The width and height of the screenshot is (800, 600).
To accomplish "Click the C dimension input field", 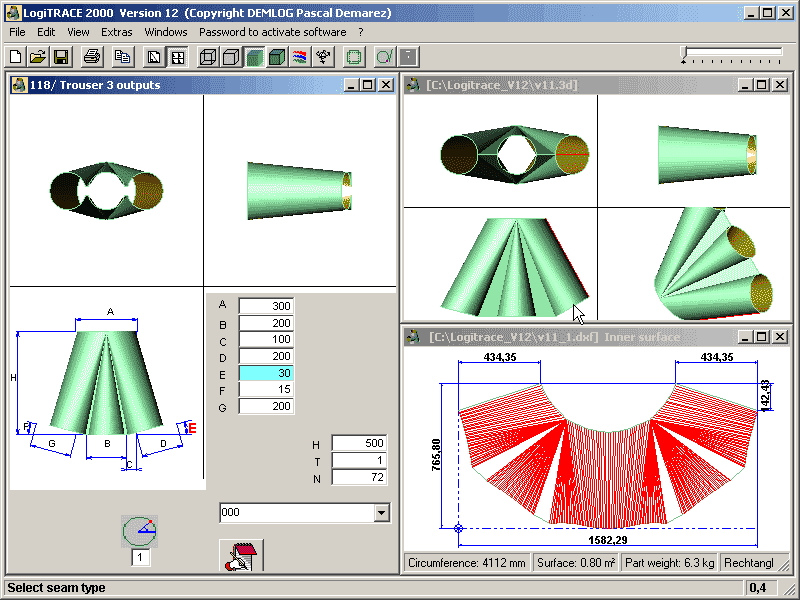I will click(x=266, y=339).
